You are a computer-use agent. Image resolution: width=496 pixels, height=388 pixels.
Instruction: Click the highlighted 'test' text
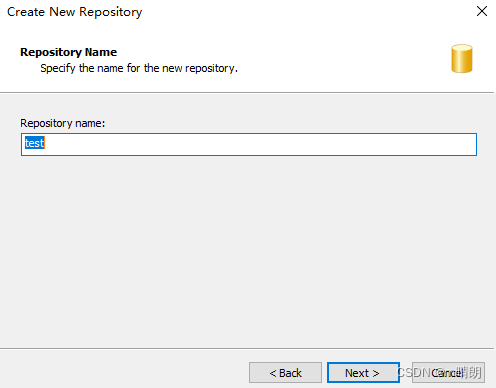[35, 143]
